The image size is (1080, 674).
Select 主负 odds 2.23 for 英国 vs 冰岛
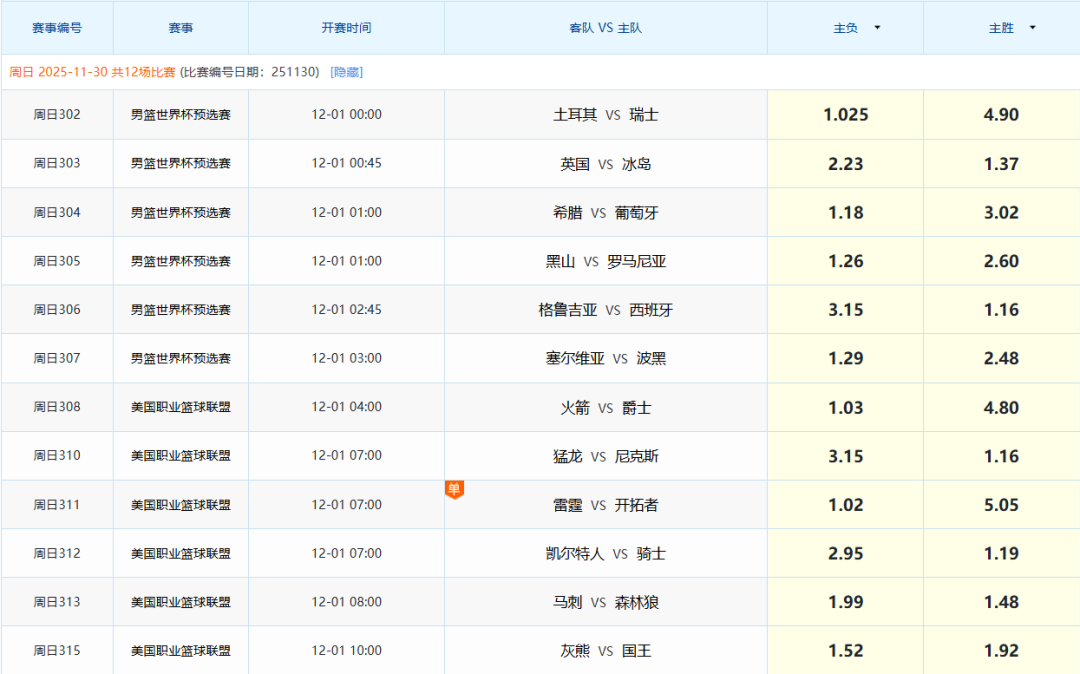[845, 164]
